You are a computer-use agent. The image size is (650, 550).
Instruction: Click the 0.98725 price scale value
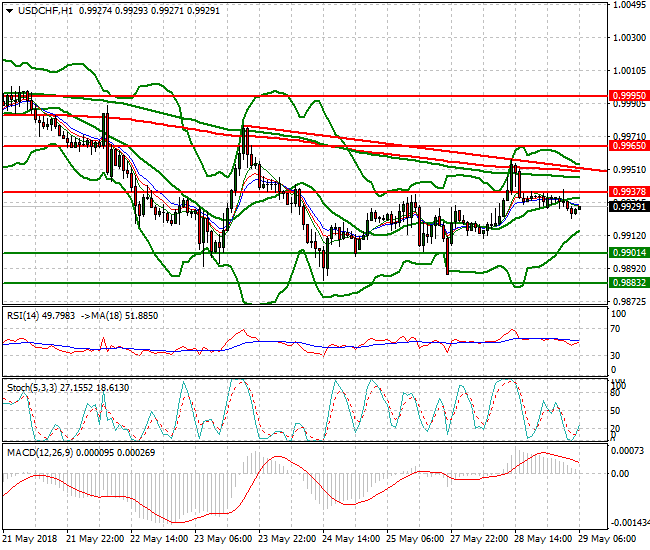click(629, 302)
